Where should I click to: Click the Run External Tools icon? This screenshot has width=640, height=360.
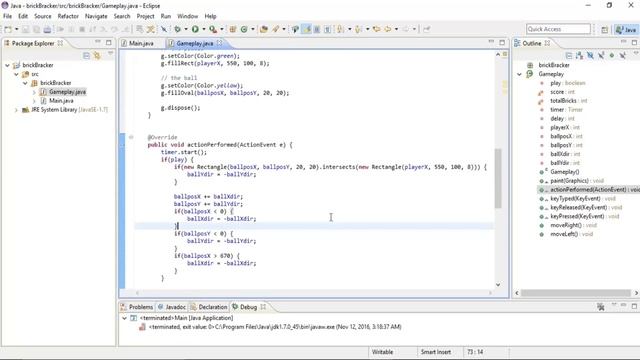click(x=213, y=29)
